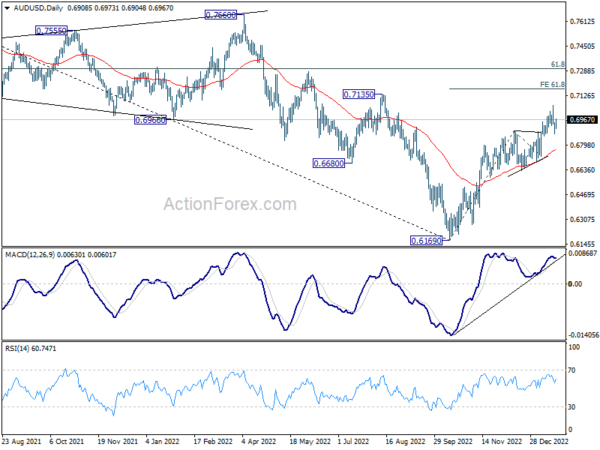The image size is (600, 450).
Task: Click the 0.64695 price axis value
Action: [582, 195]
